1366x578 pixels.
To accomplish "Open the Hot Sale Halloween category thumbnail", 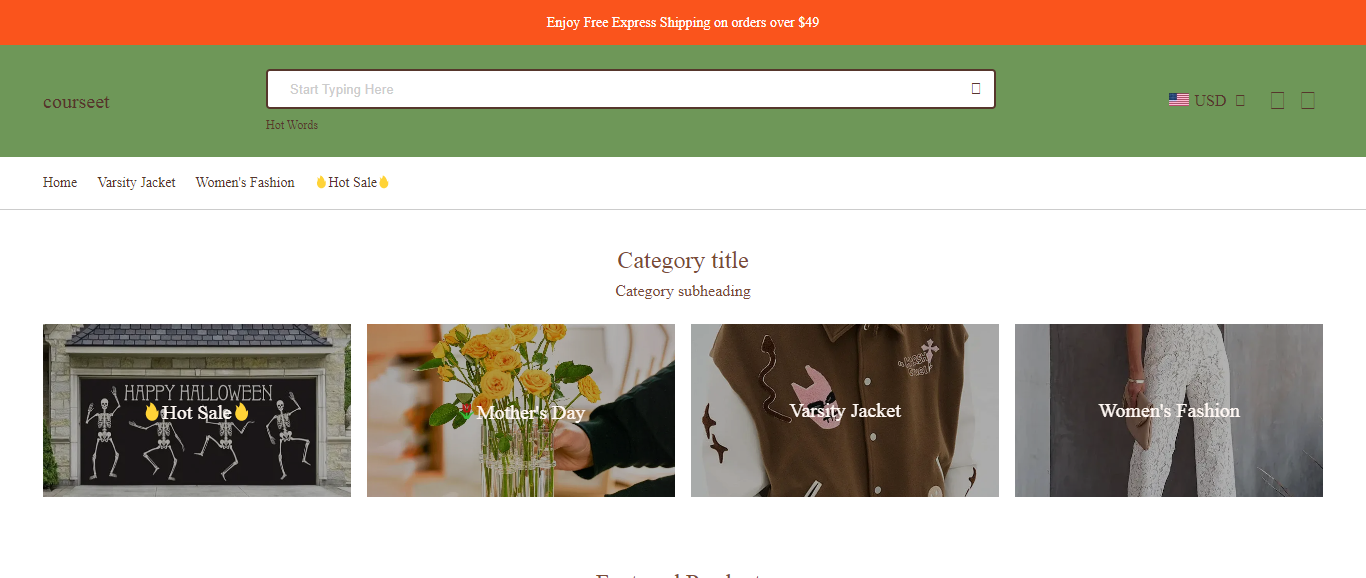I will (x=197, y=410).
